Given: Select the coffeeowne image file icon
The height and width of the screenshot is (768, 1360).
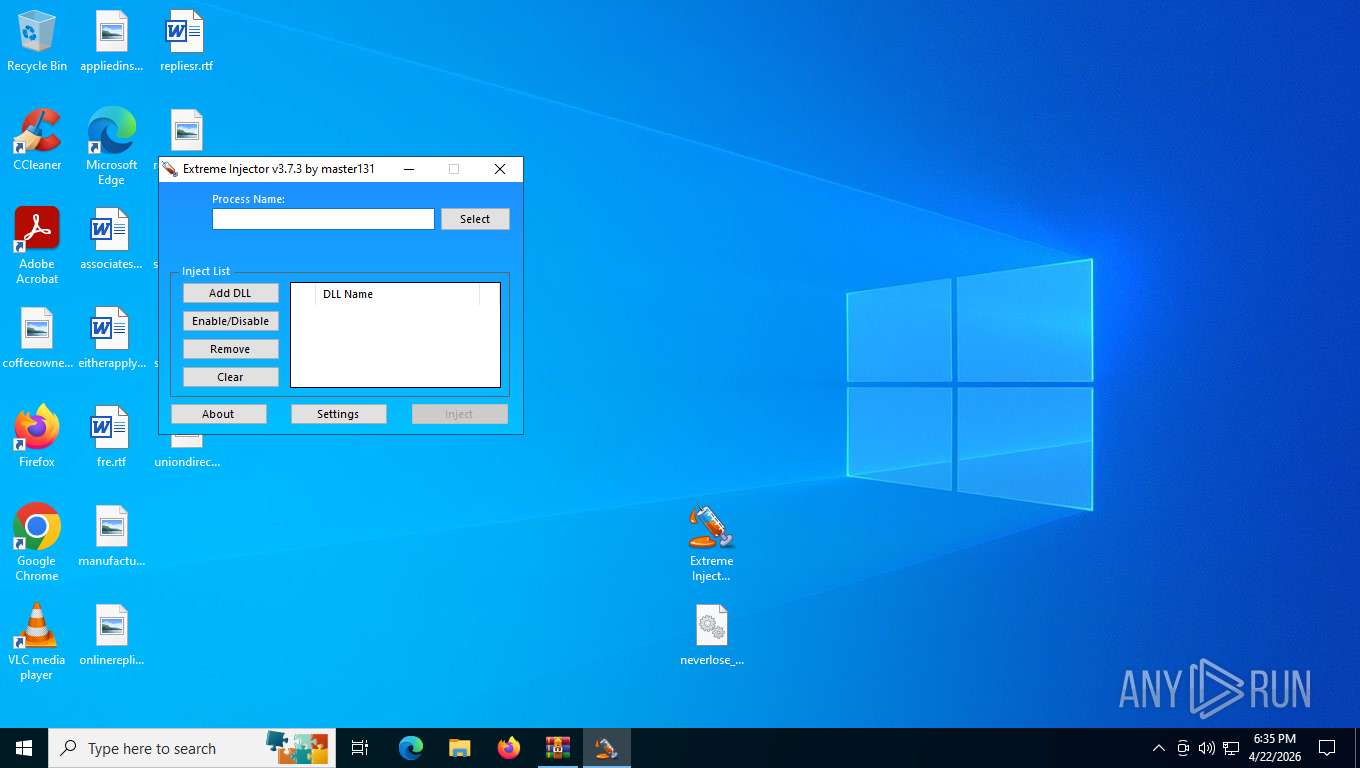Looking at the screenshot, I should [x=37, y=338].
